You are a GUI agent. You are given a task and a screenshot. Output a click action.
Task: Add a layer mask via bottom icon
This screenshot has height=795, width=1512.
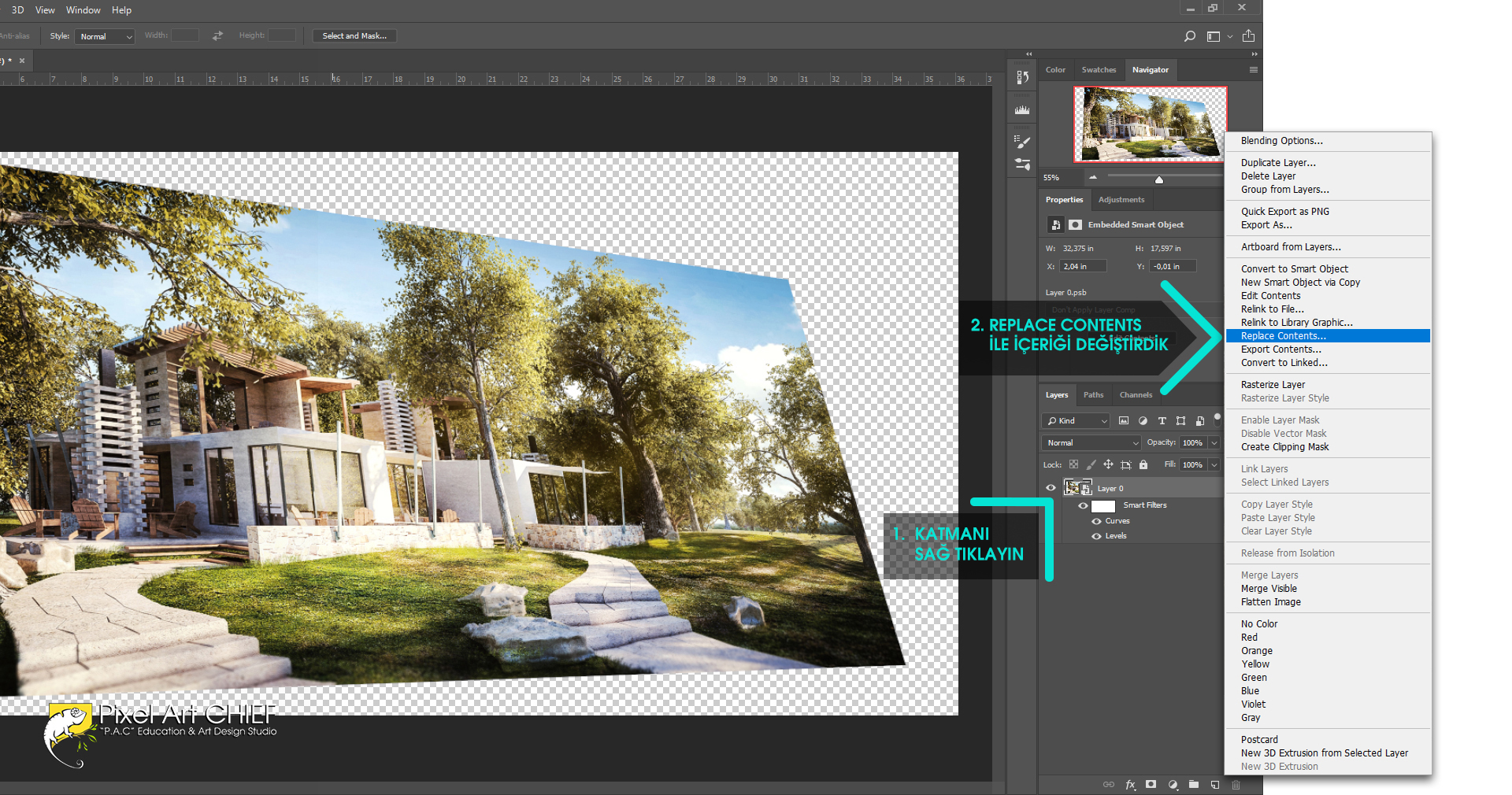1151,785
